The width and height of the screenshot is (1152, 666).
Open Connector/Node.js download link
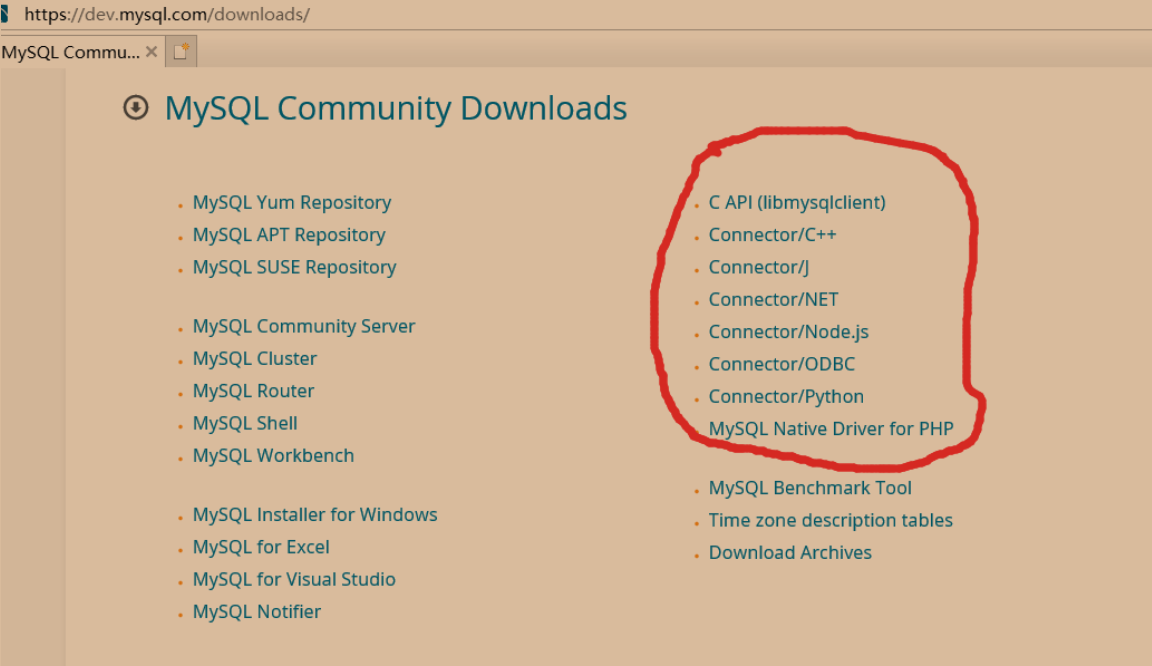pos(788,332)
